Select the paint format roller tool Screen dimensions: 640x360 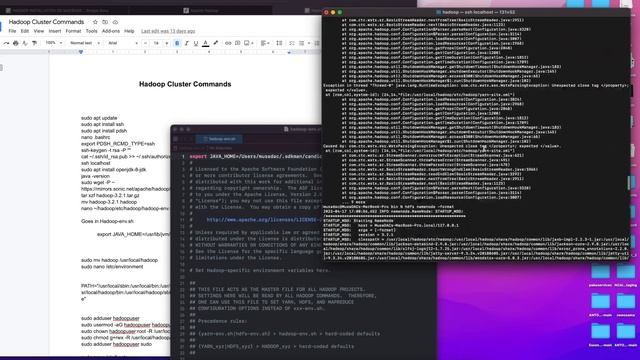click(34, 43)
